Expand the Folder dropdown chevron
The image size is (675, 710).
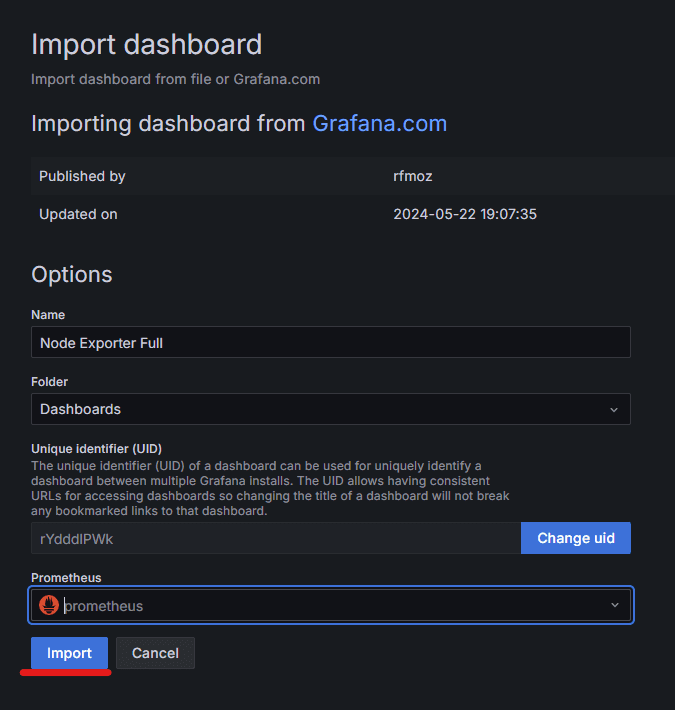click(614, 410)
